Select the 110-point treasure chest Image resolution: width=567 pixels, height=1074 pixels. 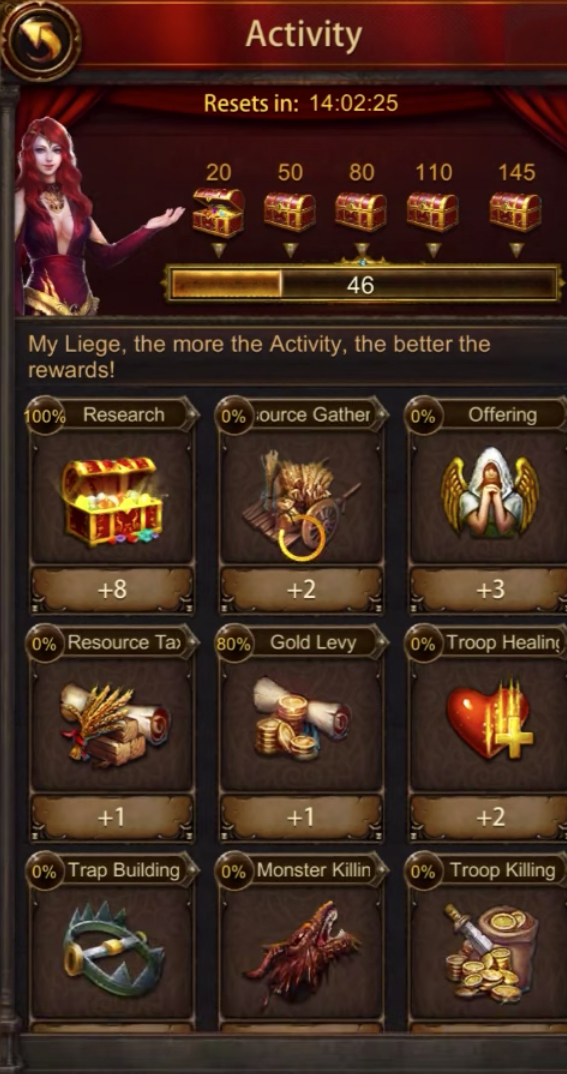pyautogui.click(x=433, y=212)
